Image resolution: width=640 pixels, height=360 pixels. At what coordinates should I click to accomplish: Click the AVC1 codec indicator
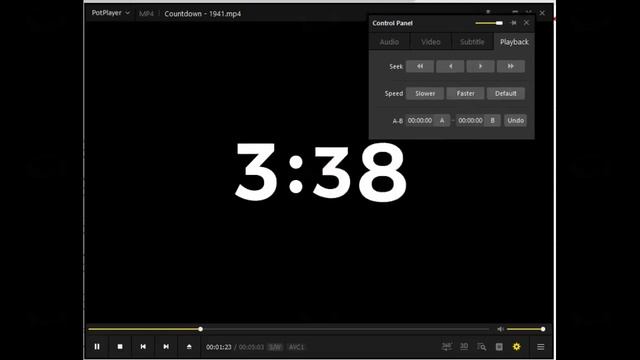pyautogui.click(x=296, y=347)
